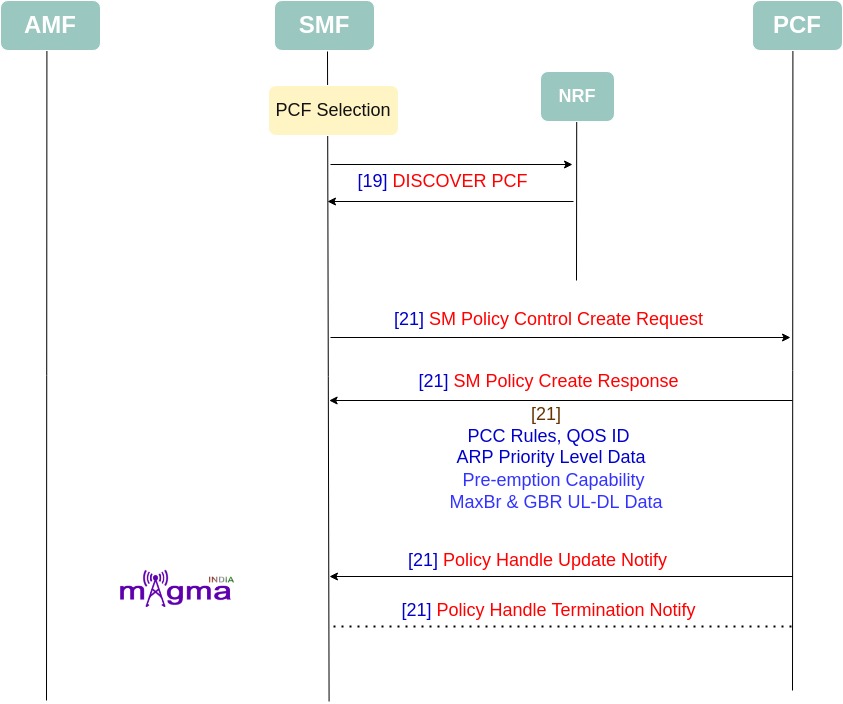The width and height of the screenshot is (843, 704).
Task: Click the dotted termination notify line
Action: click(x=562, y=627)
